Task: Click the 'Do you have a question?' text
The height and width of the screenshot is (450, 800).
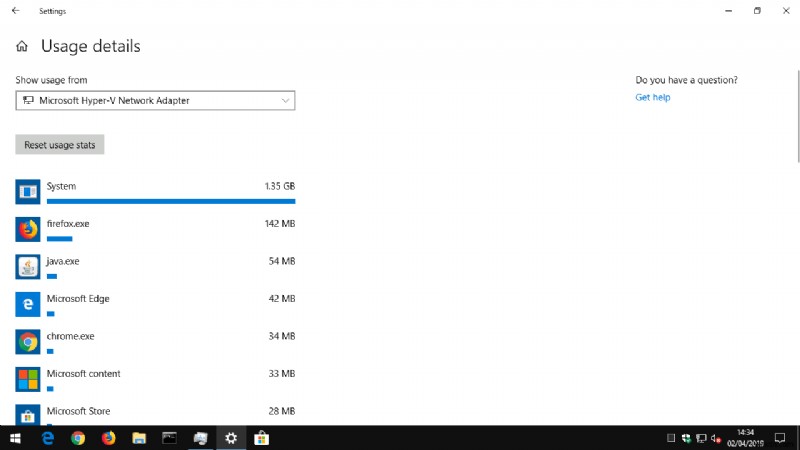Action: pos(686,80)
